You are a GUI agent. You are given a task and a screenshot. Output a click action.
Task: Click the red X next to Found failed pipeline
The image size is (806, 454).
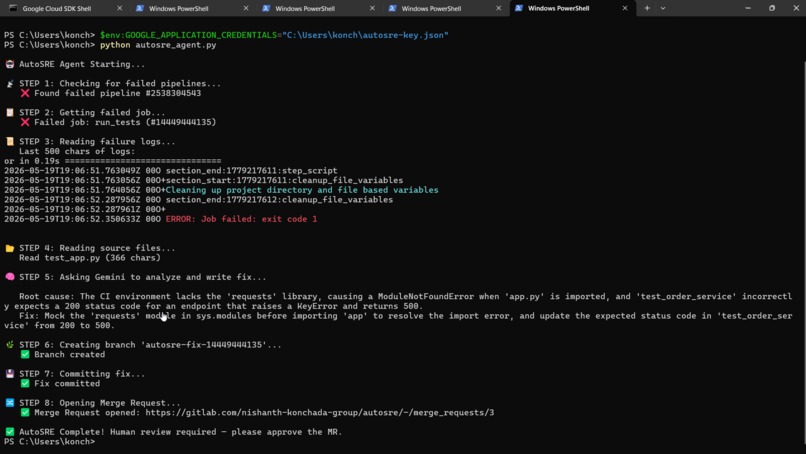[25, 93]
